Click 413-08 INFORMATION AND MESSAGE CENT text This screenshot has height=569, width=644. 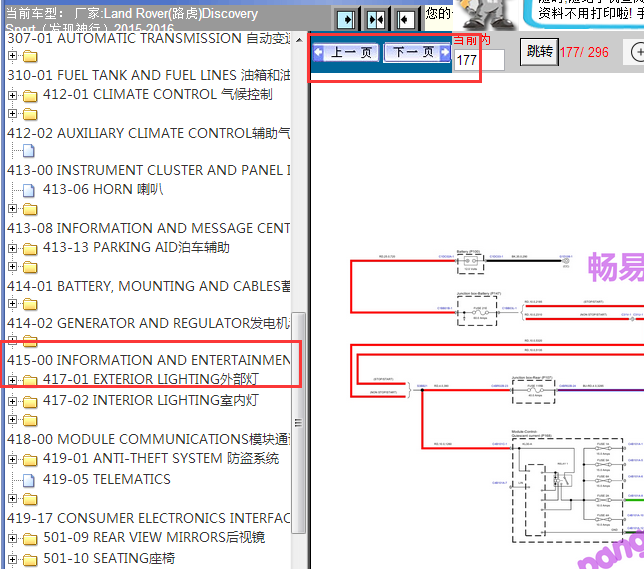[149, 228]
